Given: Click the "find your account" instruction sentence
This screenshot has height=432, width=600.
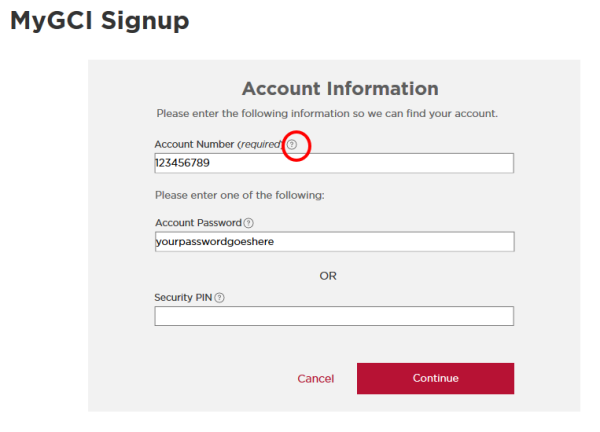Looking at the screenshot, I should (x=327, y=113).
